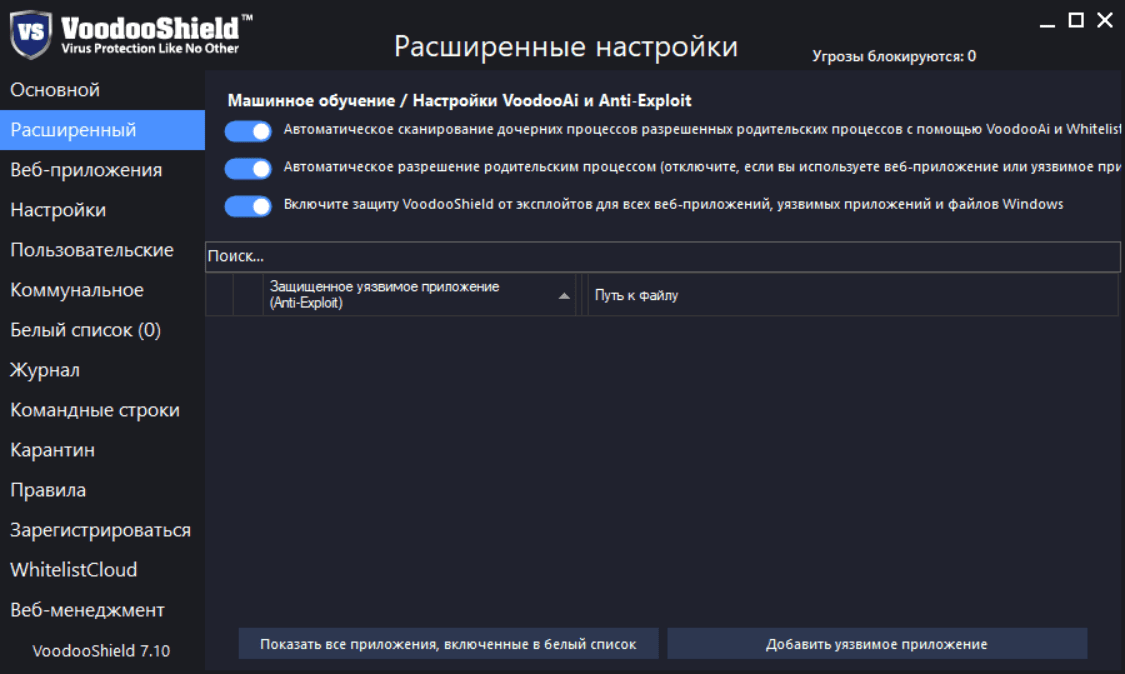Open Белый список (0)
Screen dimensions: 1125x674
[x=103, y=330]
